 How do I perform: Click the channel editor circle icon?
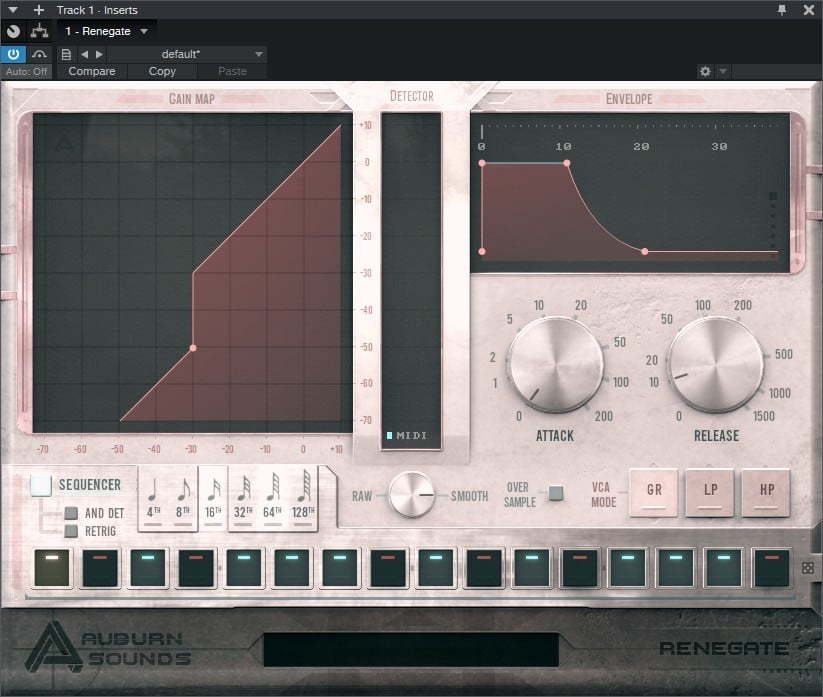tap(13, 31)
